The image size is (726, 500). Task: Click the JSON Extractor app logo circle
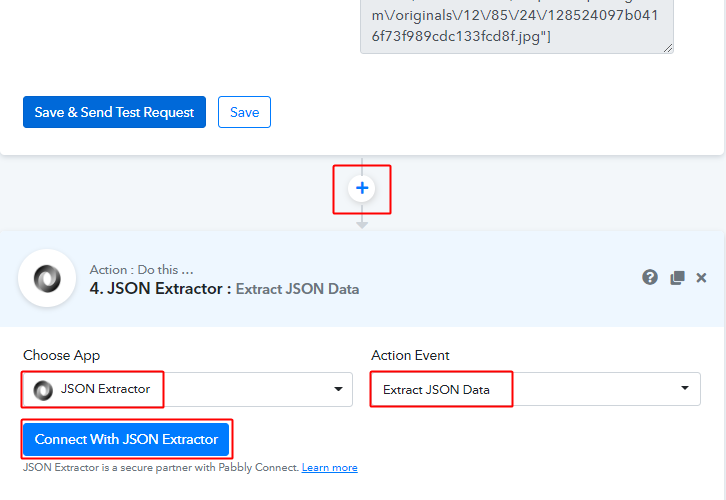(x=47, y=278)
